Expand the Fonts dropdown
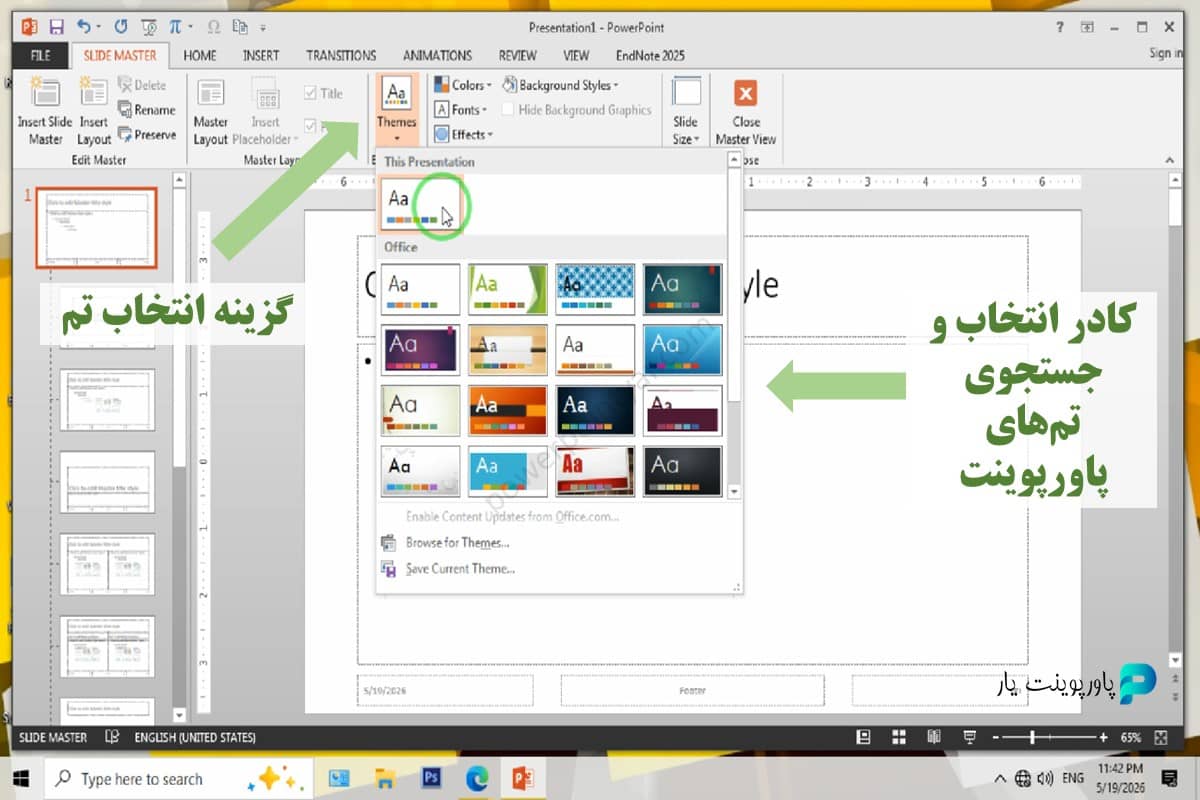1200x800 pixels. [x=461, y=110]
